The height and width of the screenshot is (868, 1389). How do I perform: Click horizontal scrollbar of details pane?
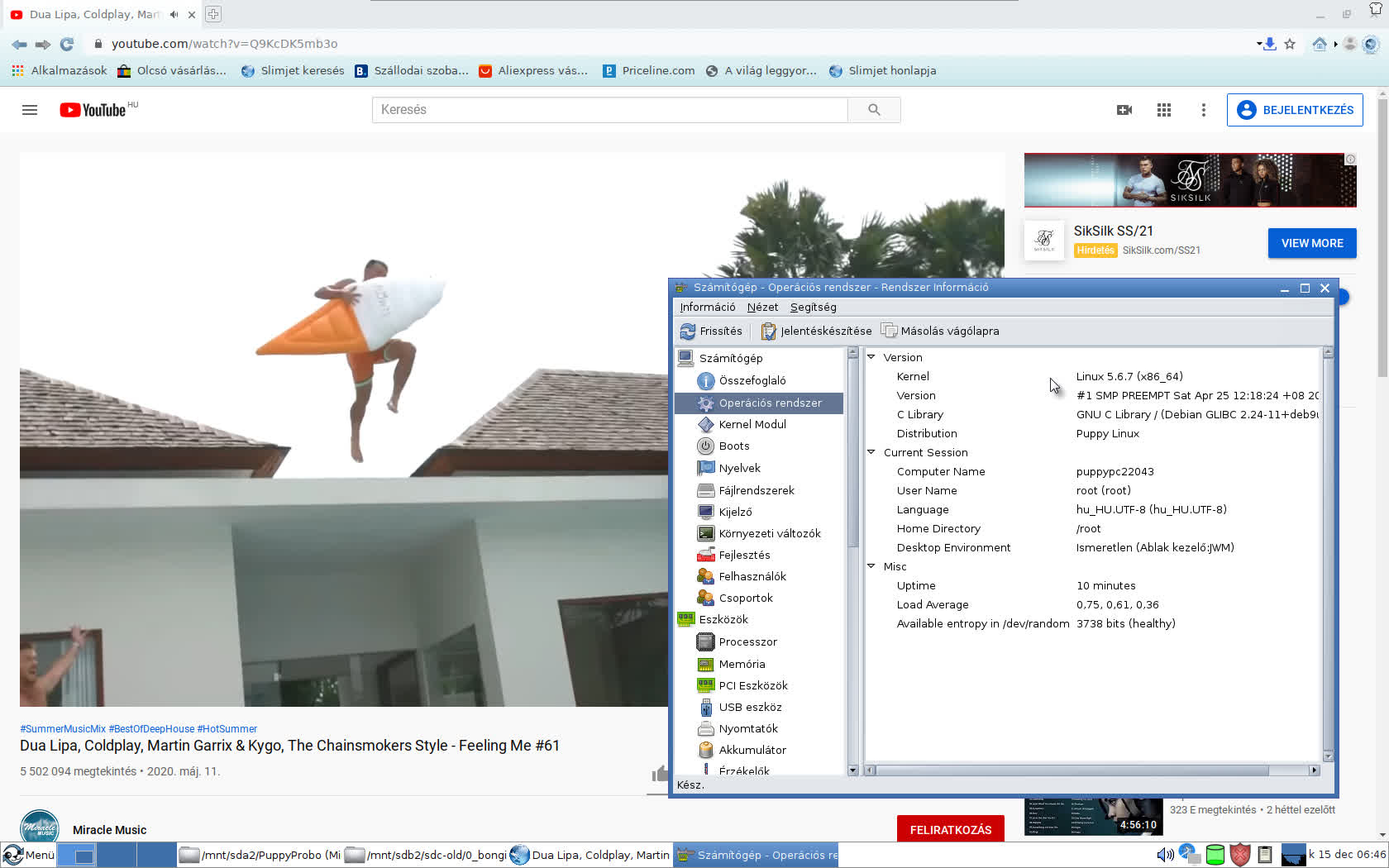click(x=1091, y=770)
